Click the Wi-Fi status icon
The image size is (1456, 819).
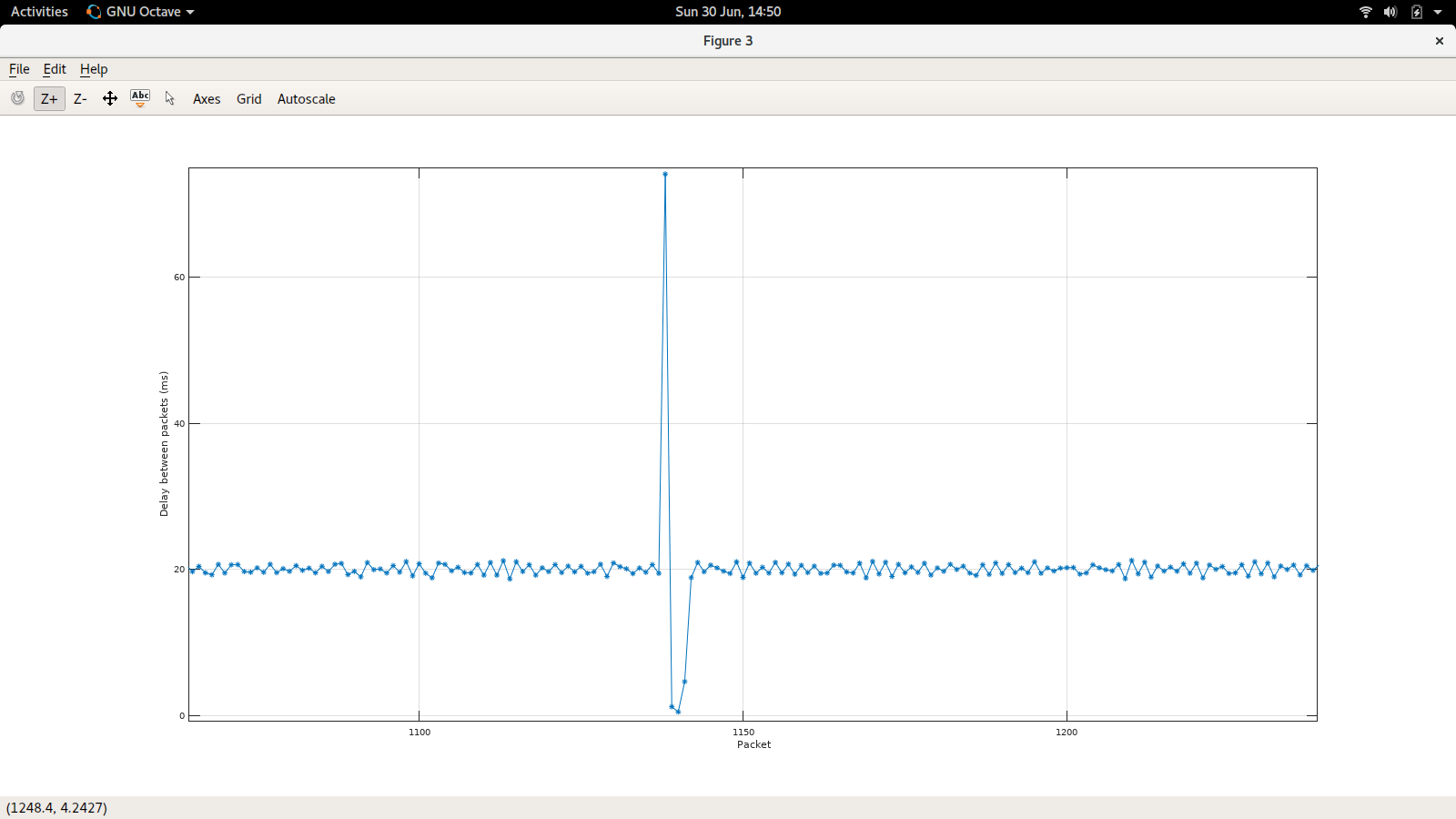1366,12
